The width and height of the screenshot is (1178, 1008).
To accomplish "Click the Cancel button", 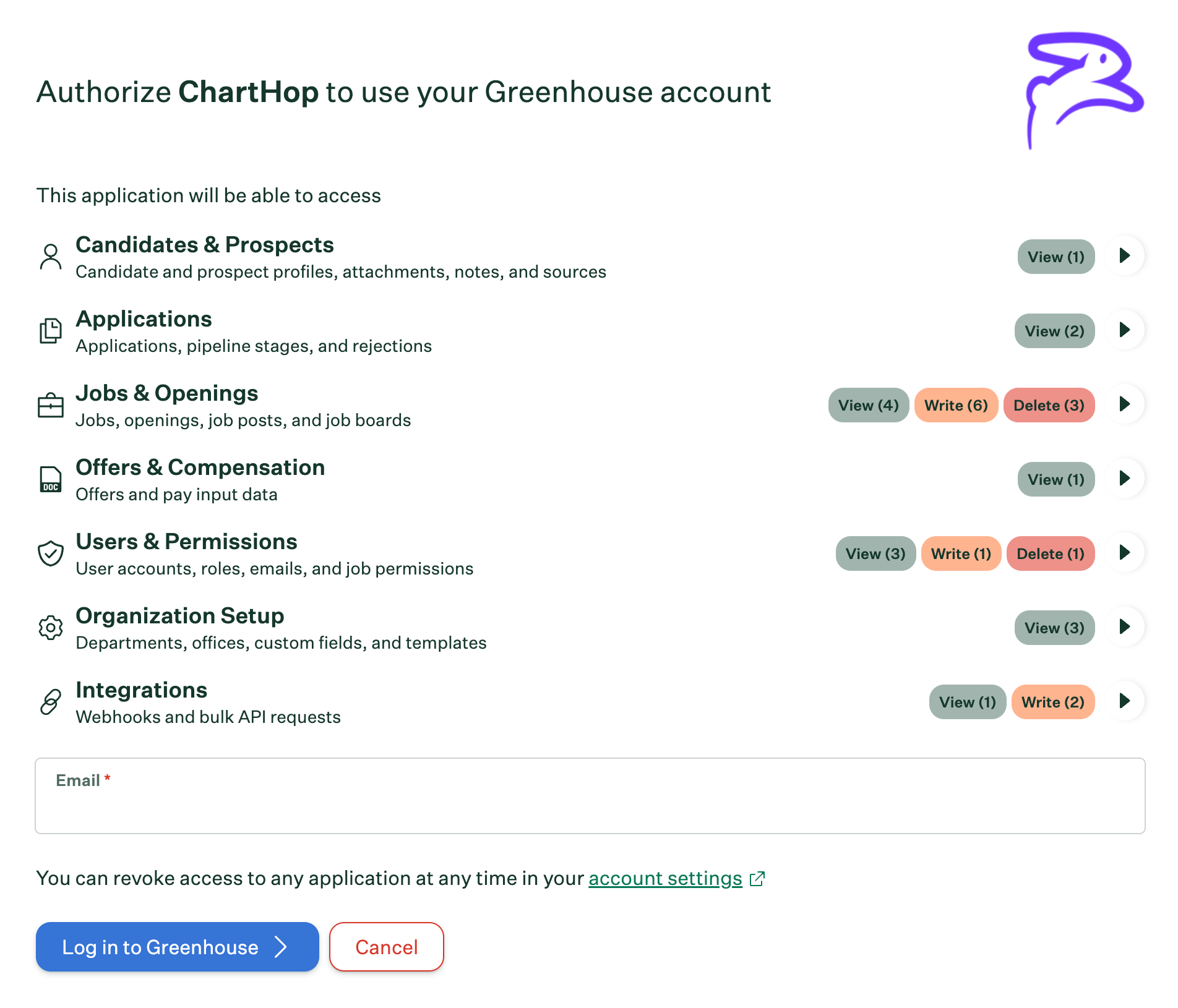I will pyautogui.click(x=387, y=947).
